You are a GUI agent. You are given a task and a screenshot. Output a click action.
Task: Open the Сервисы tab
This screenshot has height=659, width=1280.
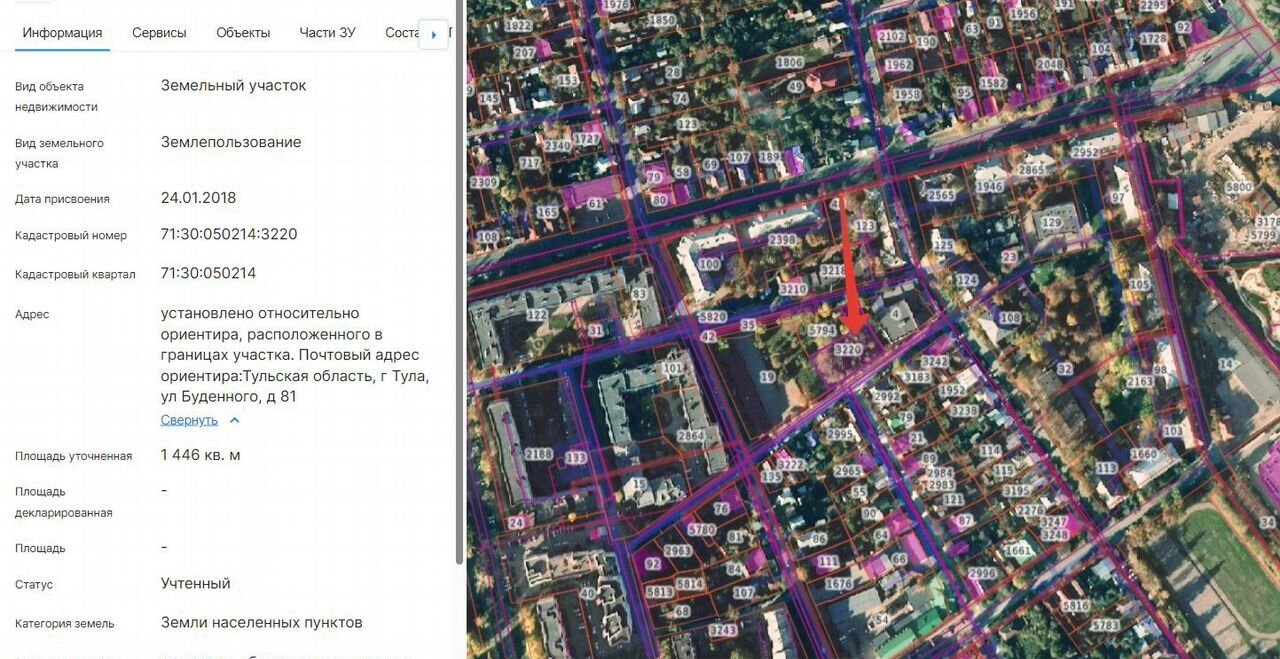point(159,33)
